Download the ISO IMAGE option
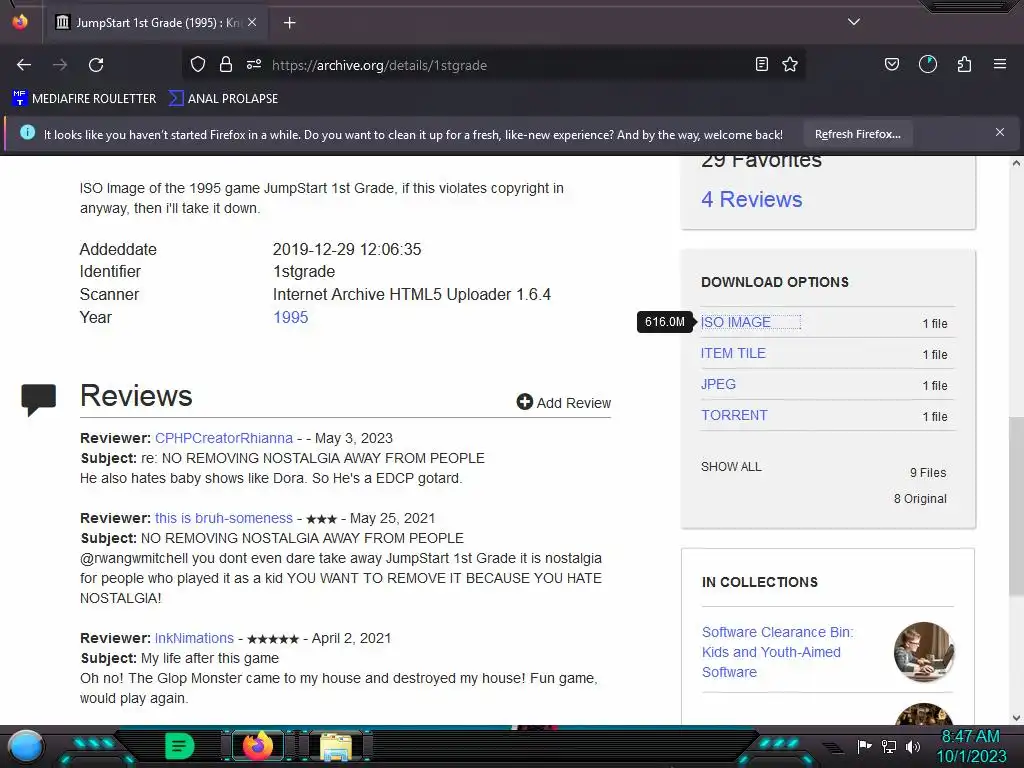Image resolution: width=1024 pixels, height=768 pixels. [x=736, y=322]
